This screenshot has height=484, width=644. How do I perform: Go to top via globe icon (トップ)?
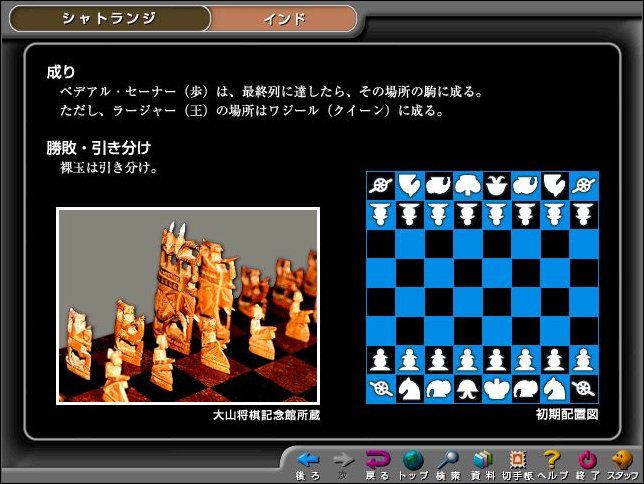pos(412,462)
